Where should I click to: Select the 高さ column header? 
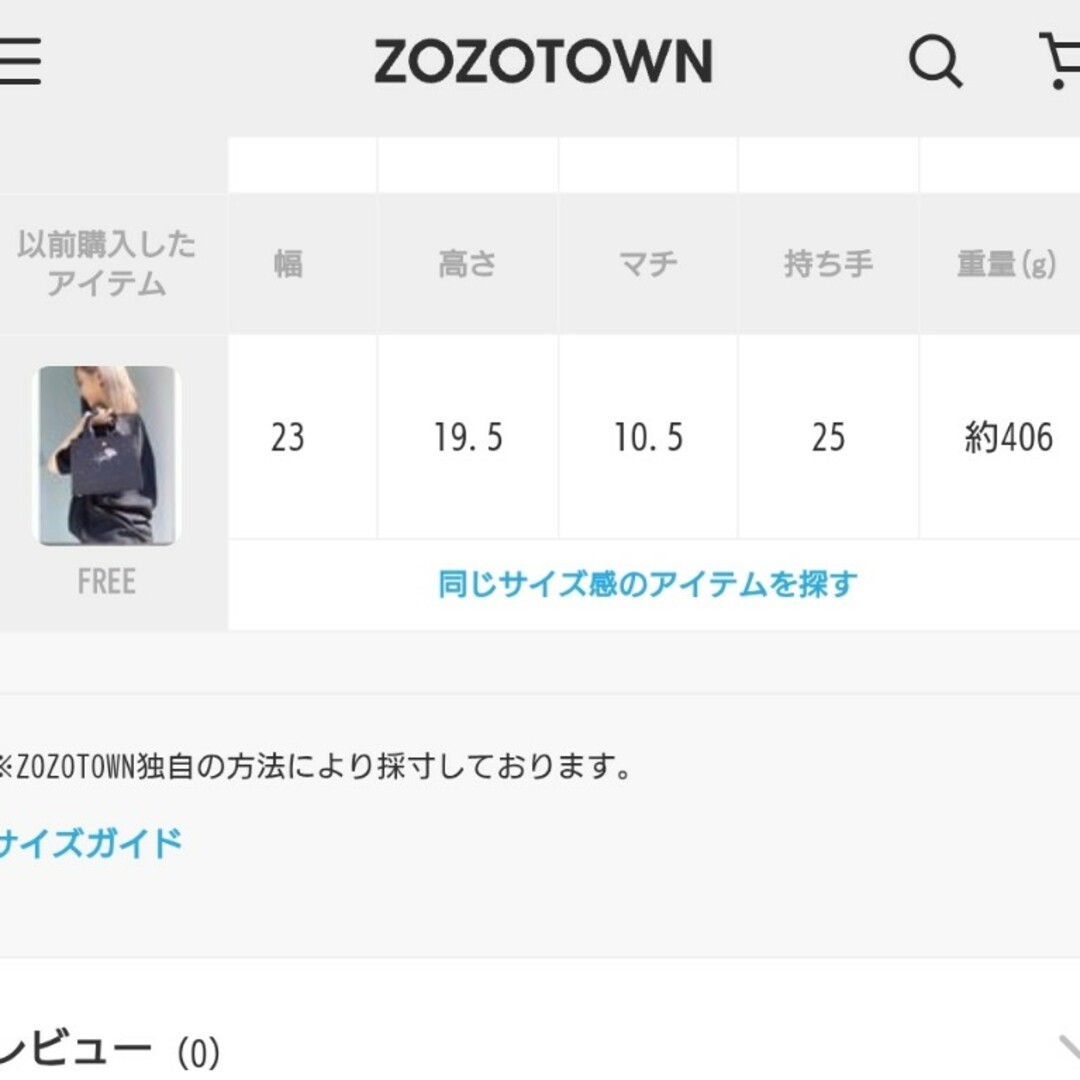click(x=468, y=263)
